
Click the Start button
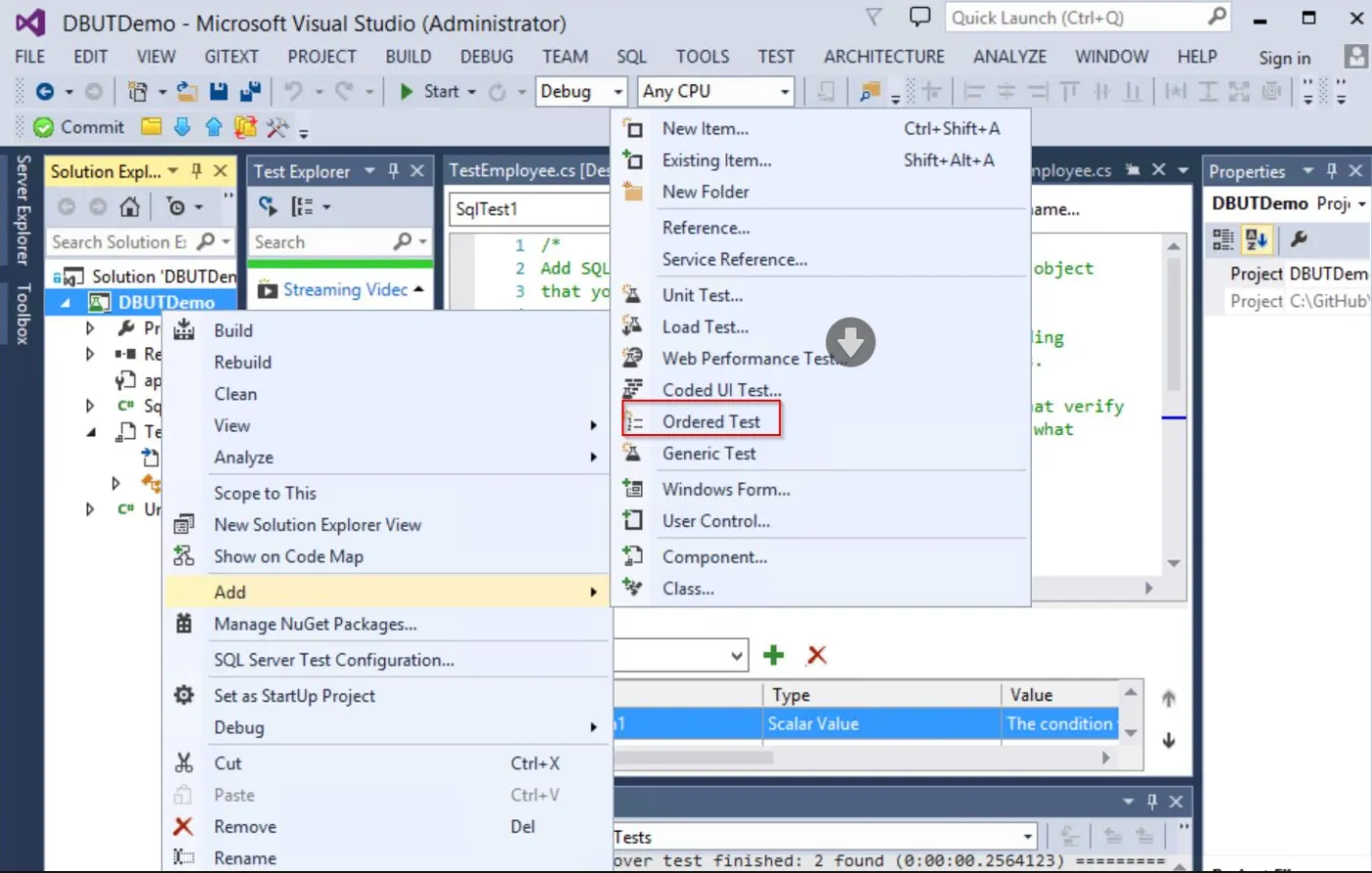[429, 92]
